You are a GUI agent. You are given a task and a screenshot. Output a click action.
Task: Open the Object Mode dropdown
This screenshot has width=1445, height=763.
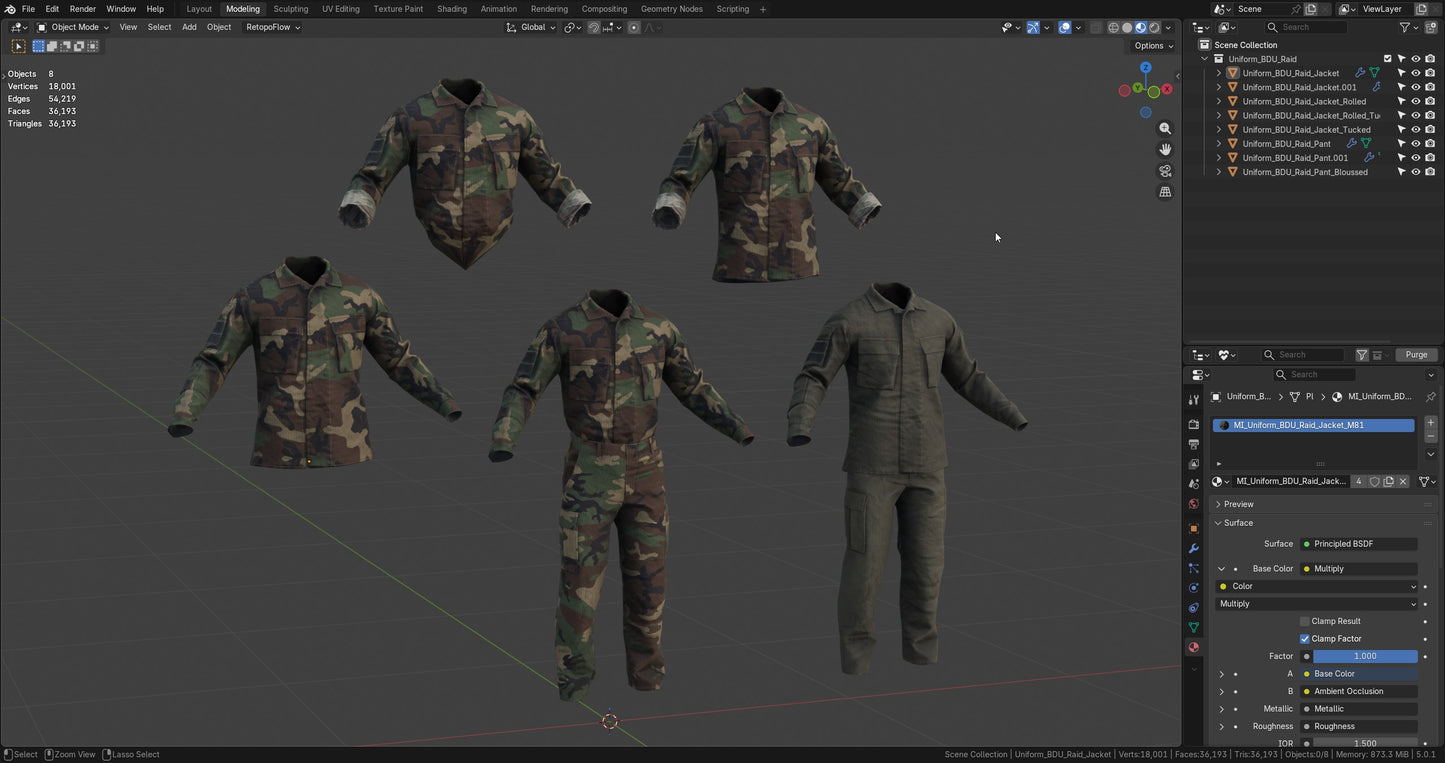[73, 27]
